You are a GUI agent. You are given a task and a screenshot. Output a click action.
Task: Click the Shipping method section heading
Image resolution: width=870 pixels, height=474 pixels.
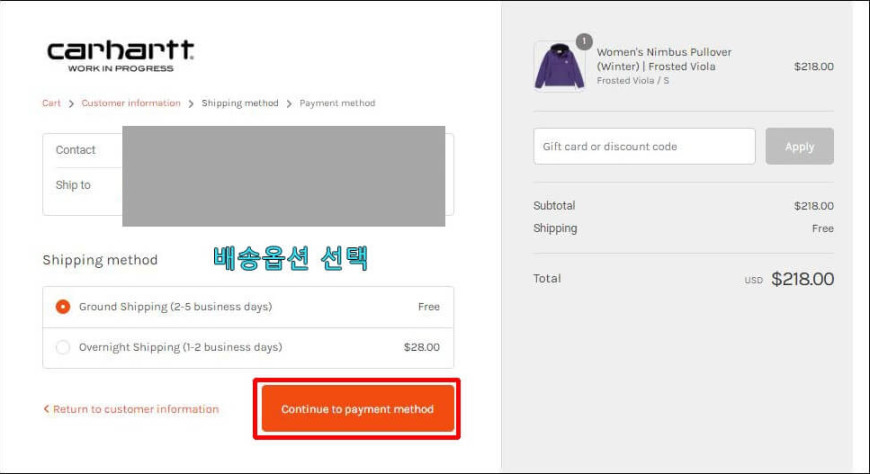tap(100, 260)
